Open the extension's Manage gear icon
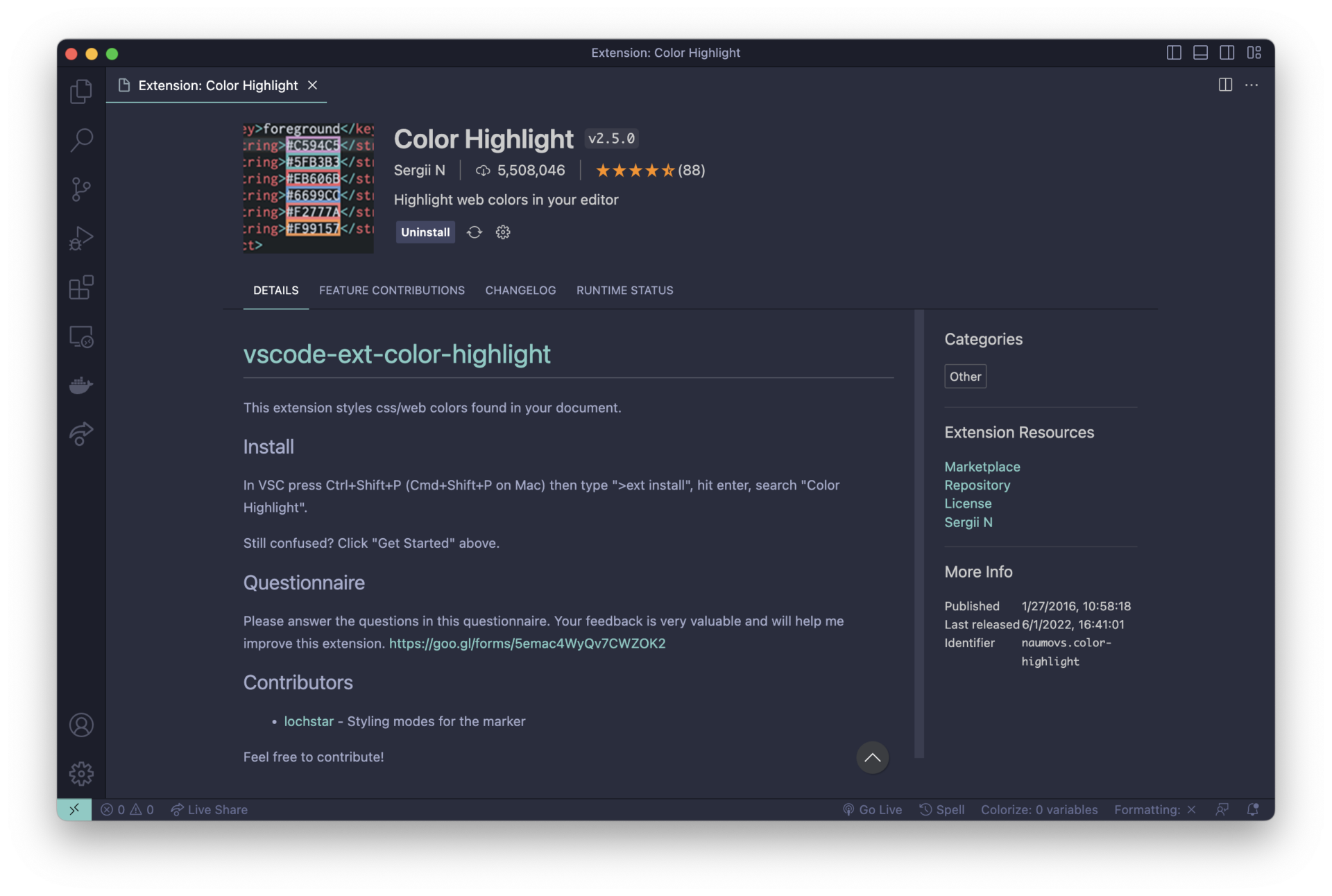 pos(503,232)
